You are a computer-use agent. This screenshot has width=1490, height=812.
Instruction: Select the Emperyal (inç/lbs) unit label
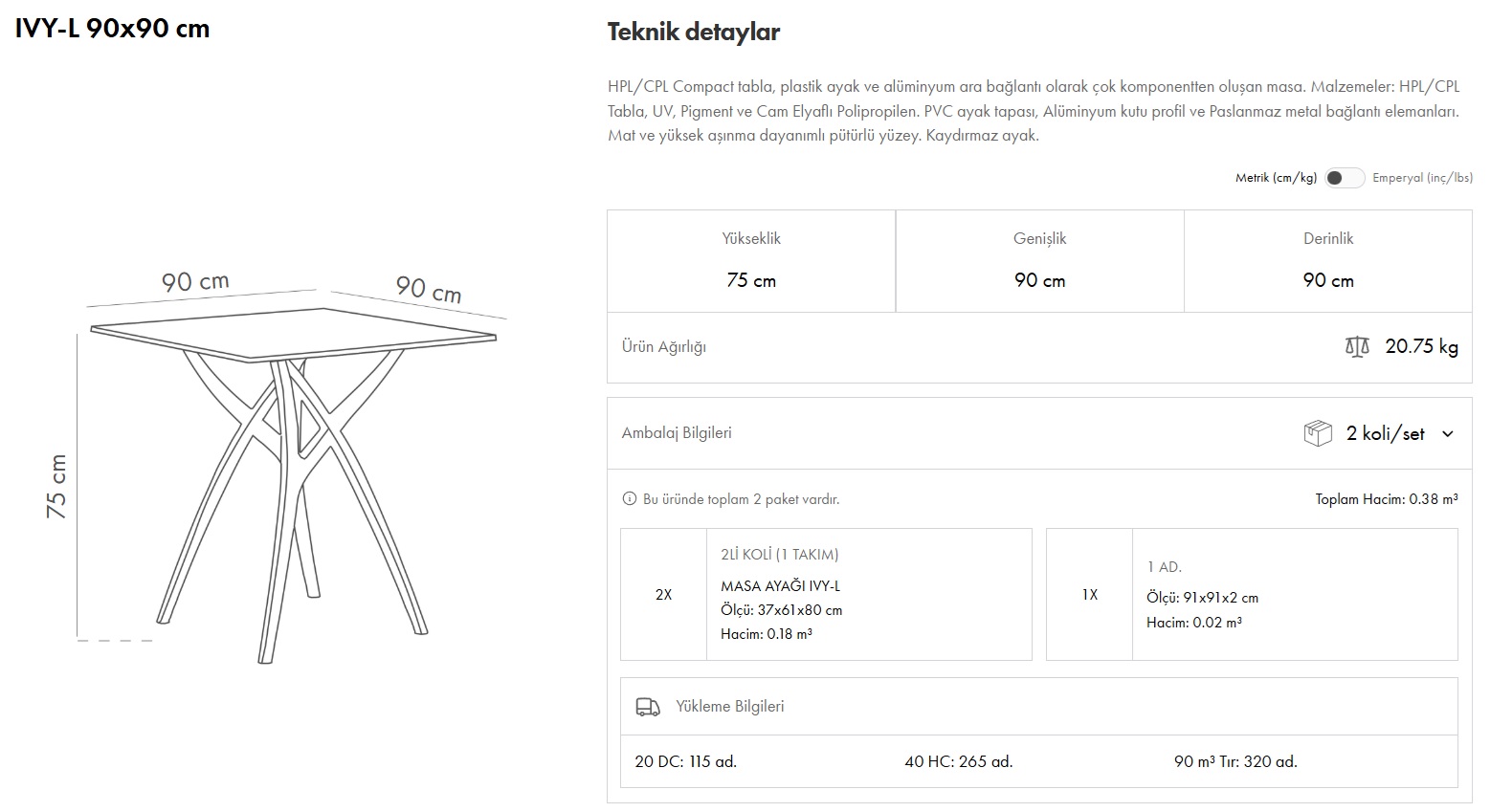tap(1422, 178)
